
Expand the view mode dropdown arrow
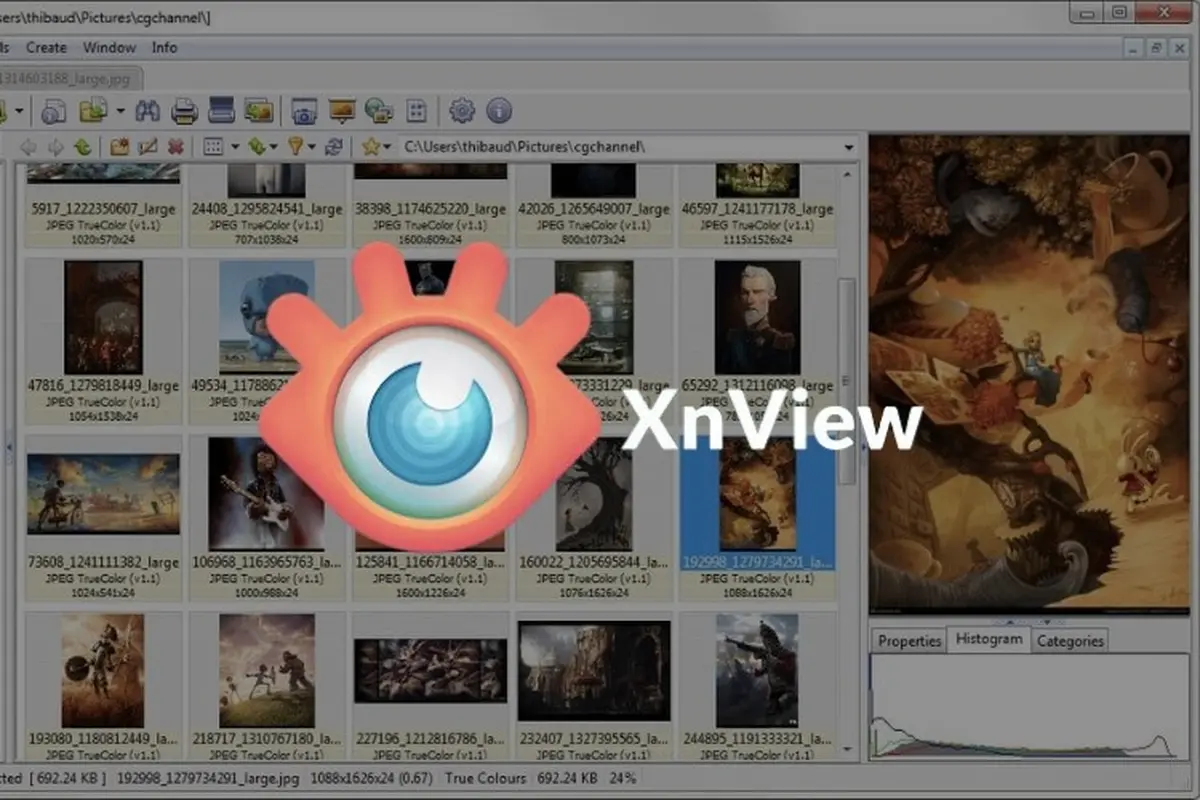point(235,146)
